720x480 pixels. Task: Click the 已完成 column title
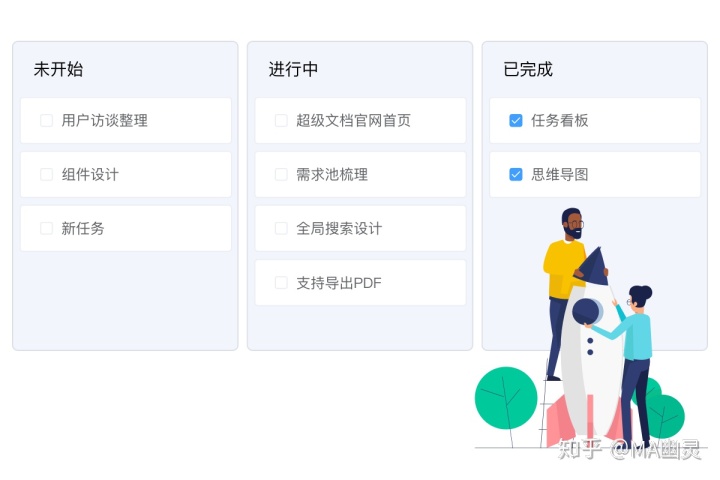tap(528, 69)
